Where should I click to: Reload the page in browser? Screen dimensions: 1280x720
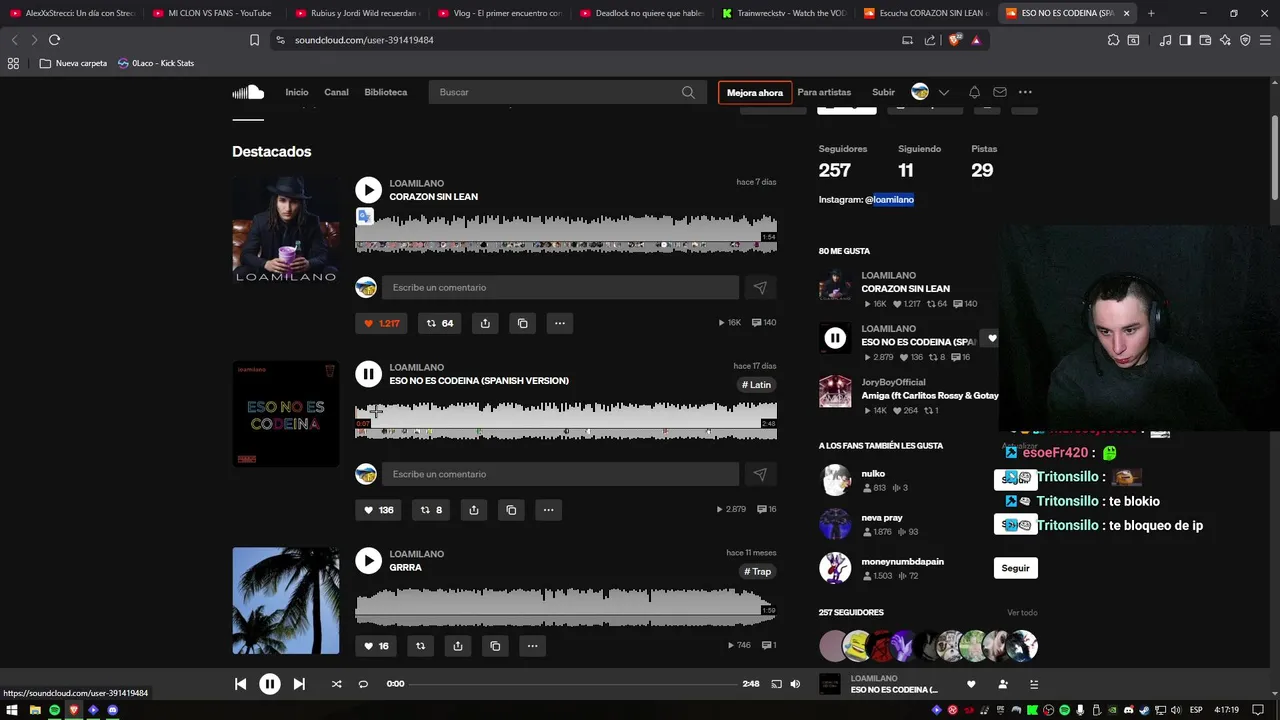pyautogui.click(x=54, y=40)
